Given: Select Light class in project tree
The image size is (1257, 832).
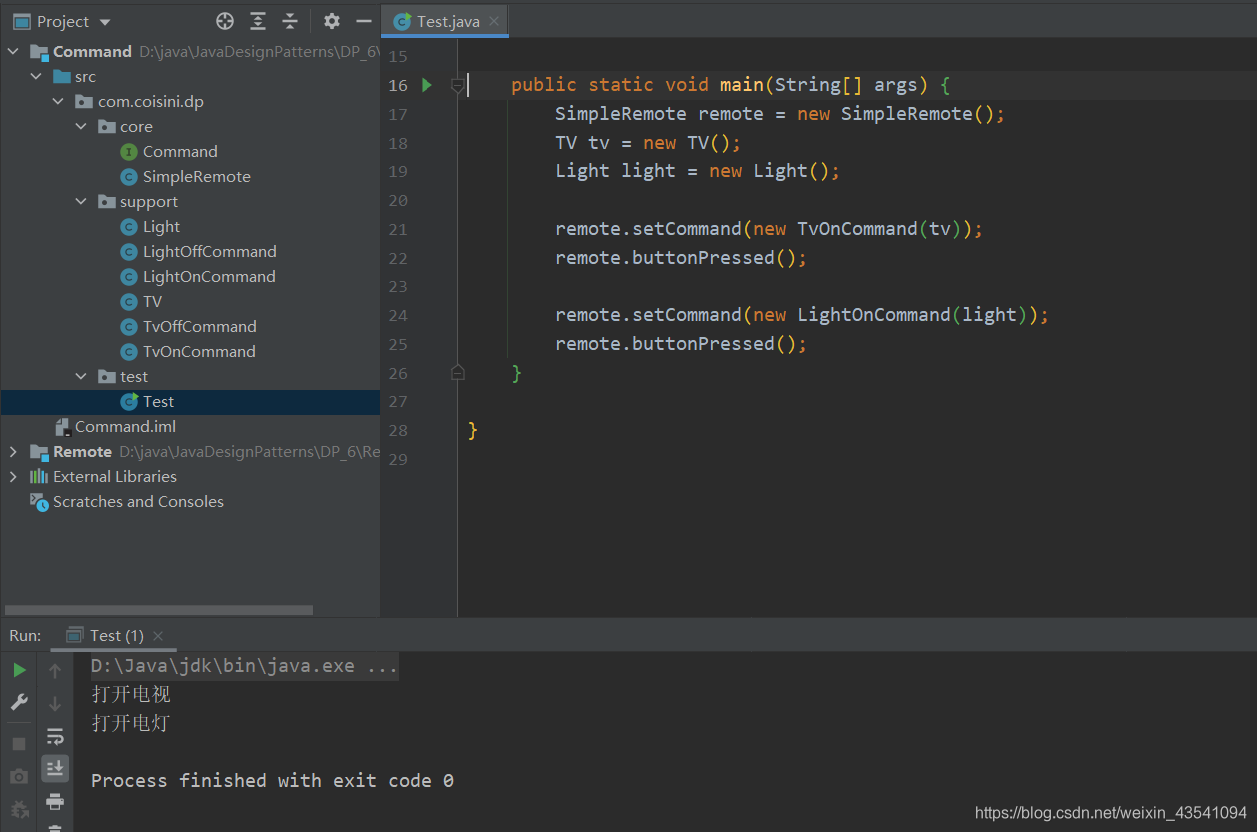Looking at the screenshot, I should (161, 227).
